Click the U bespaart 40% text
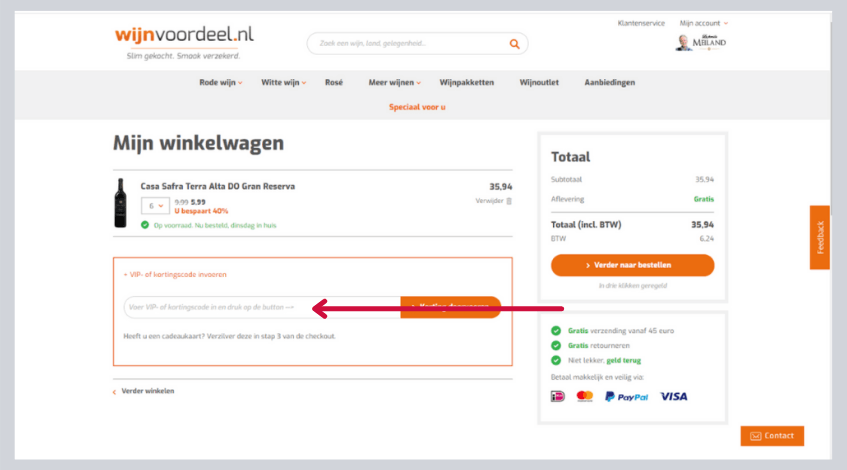This screenshot has height=470, width=847. [201, 211]
